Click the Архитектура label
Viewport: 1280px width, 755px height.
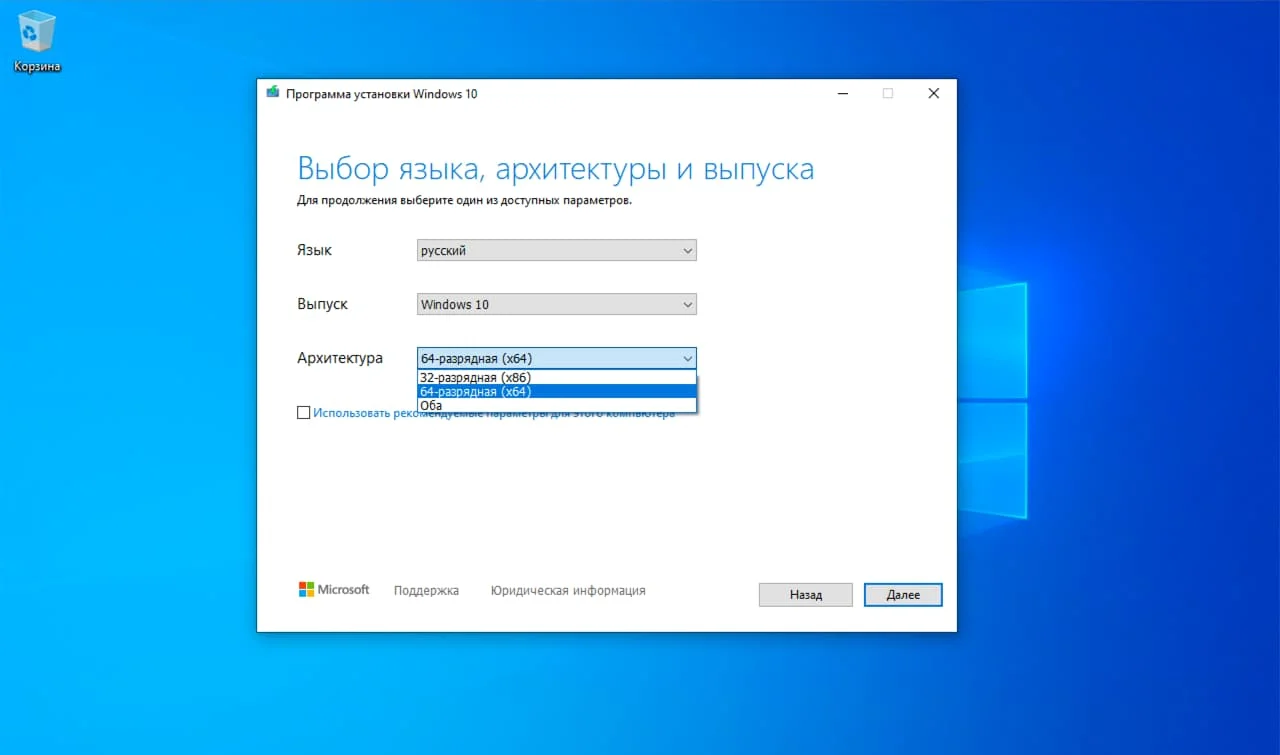click(x=340, y=358)
